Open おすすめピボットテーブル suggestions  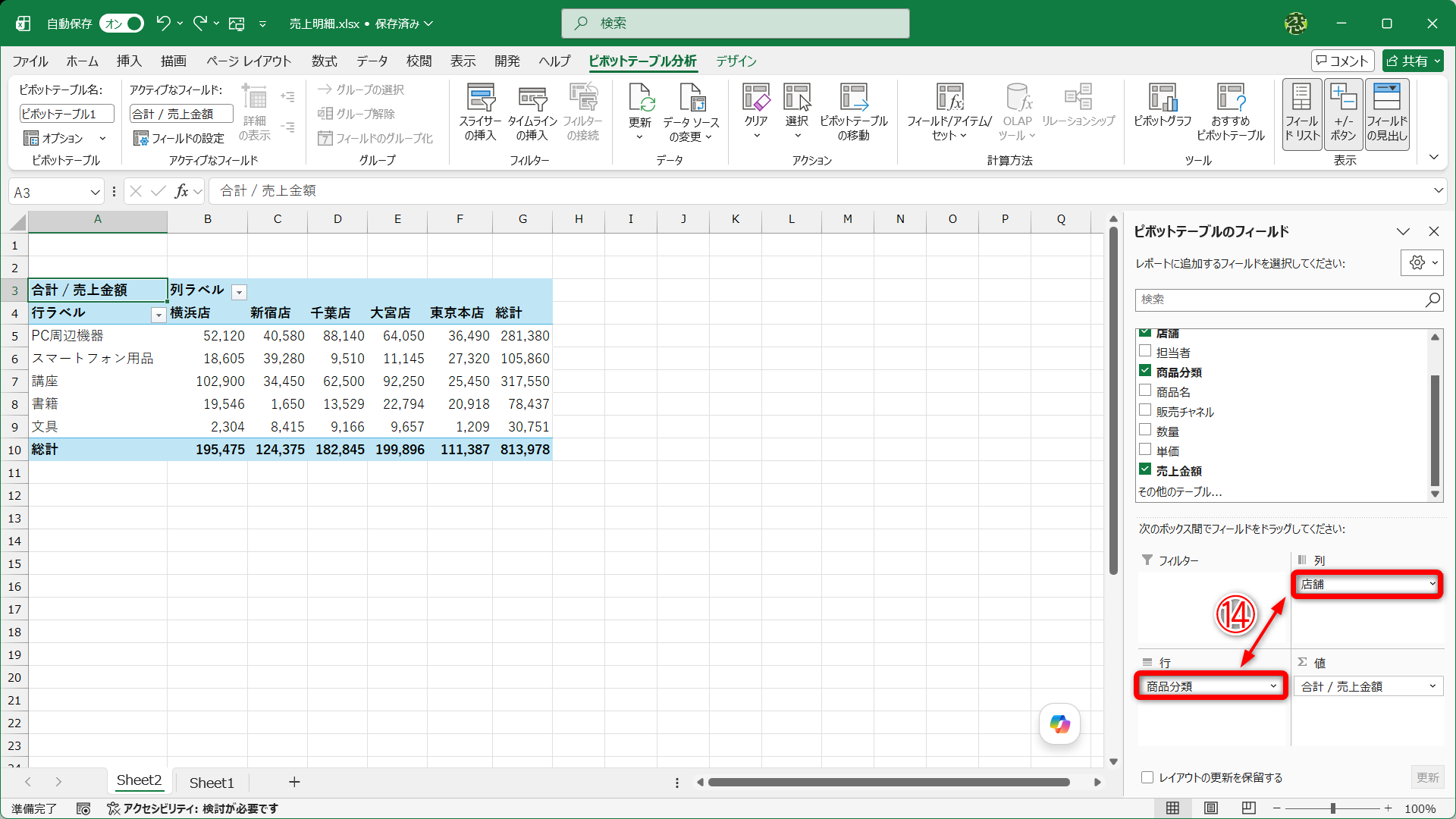tap(1231, 112)
